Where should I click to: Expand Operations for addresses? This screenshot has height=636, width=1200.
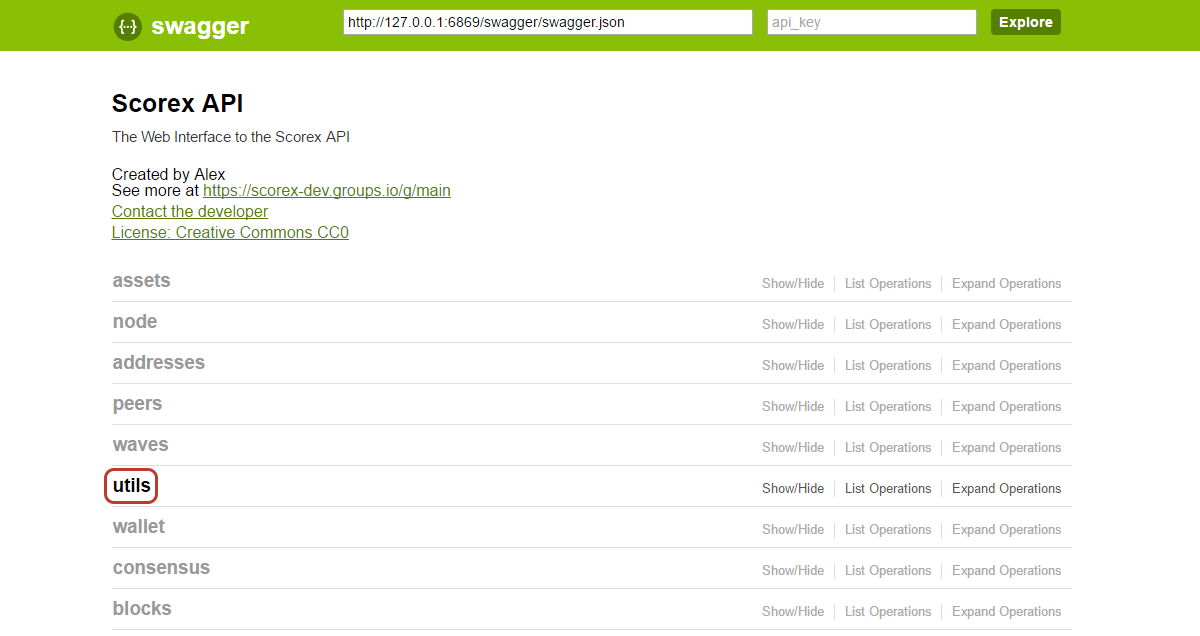pos(1006,365)
